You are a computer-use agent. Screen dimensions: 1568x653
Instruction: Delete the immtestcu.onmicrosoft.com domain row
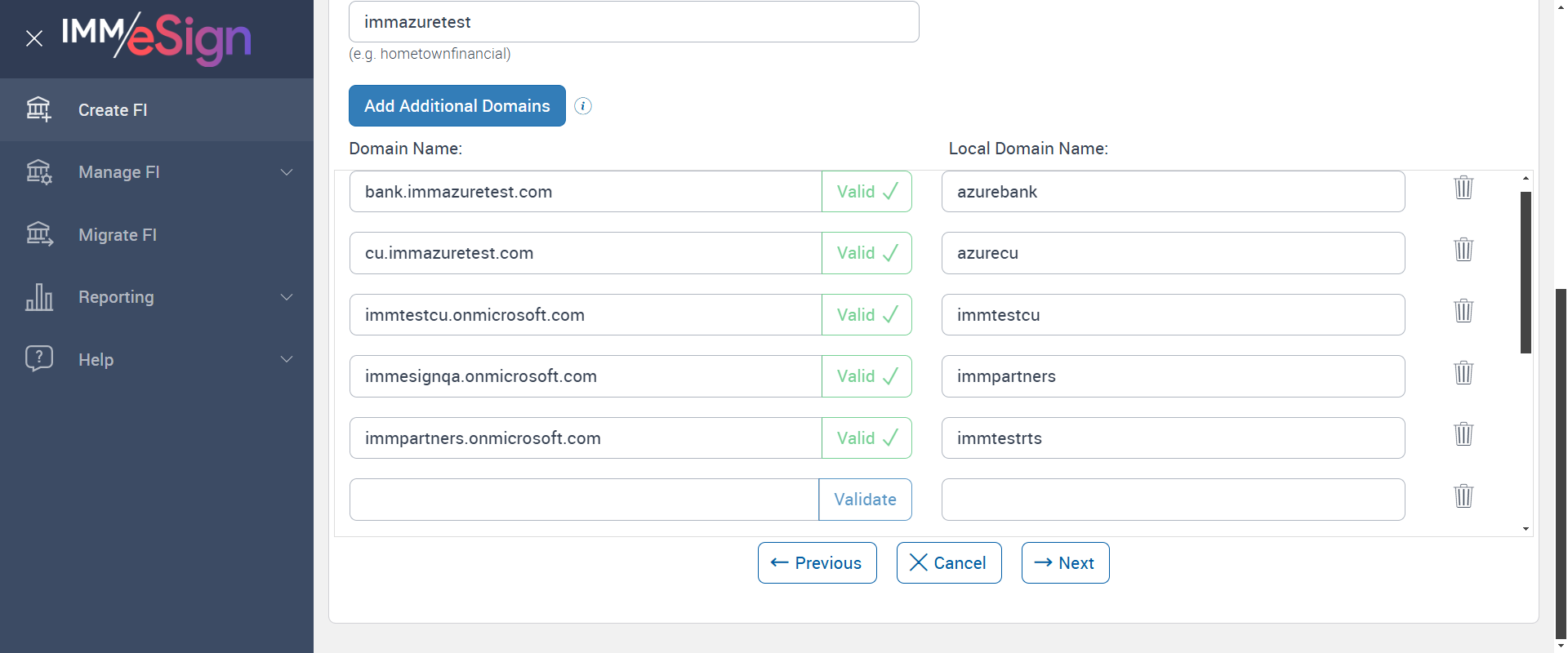(x=1463, y=311)
